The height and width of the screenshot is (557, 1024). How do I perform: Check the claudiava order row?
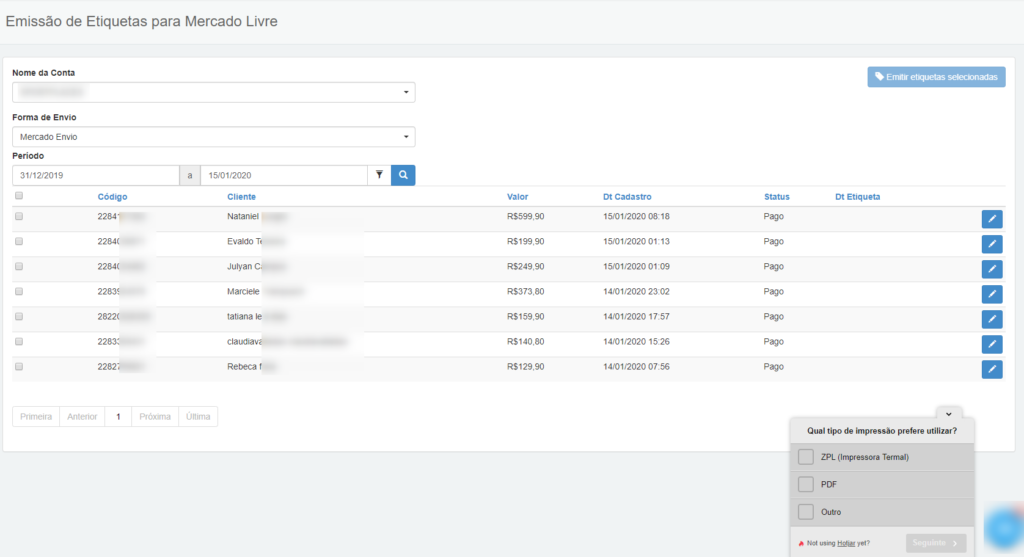19,342
